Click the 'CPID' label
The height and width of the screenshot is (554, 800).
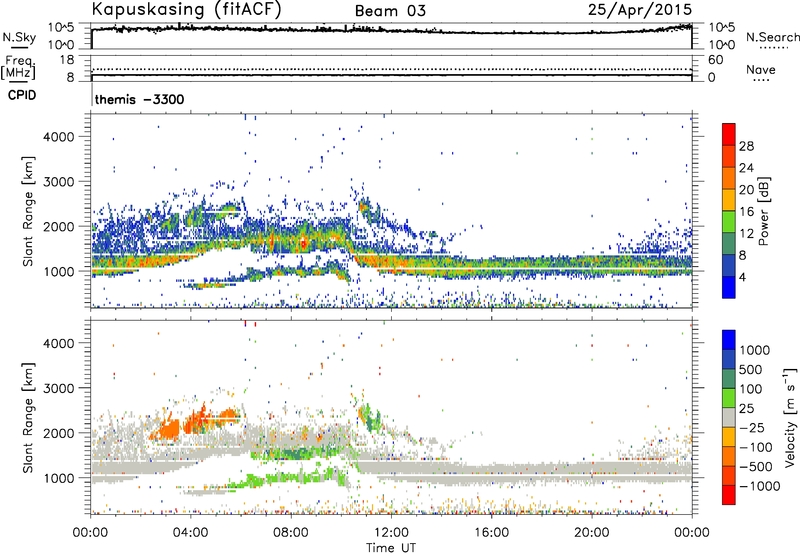(22, 95)
